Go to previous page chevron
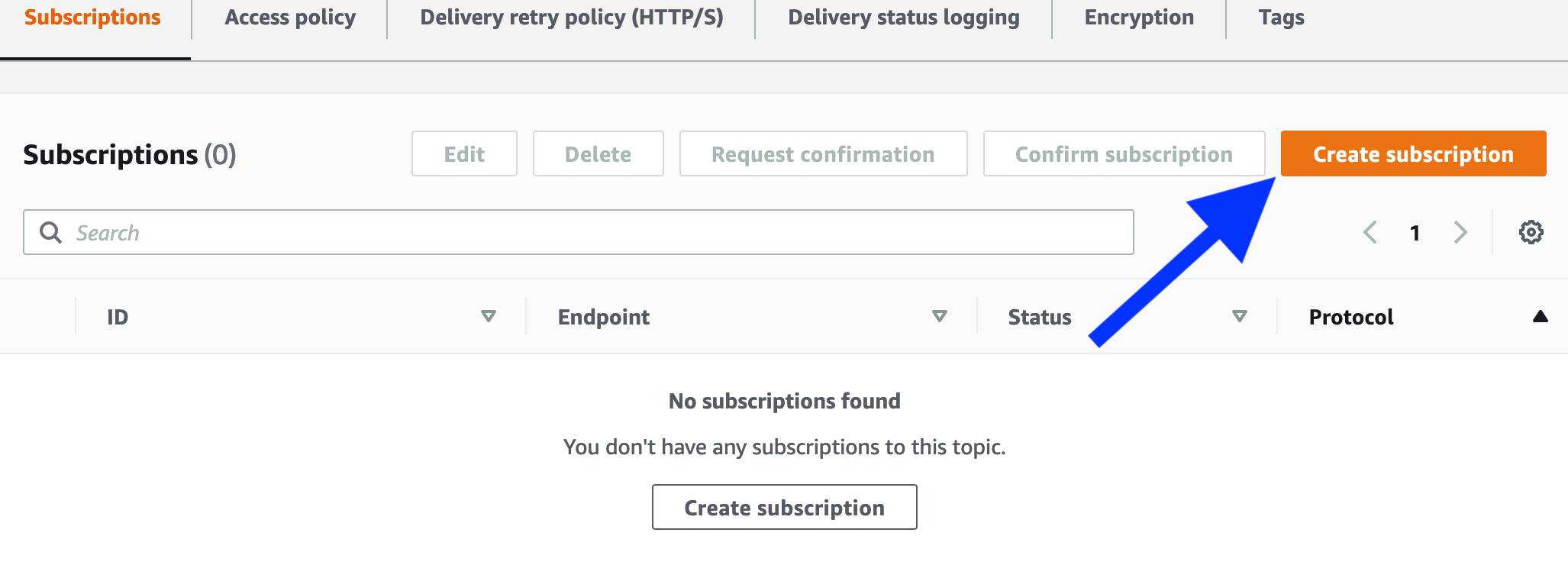This screenshot has height=565, width=1568. coord(1370,232)
